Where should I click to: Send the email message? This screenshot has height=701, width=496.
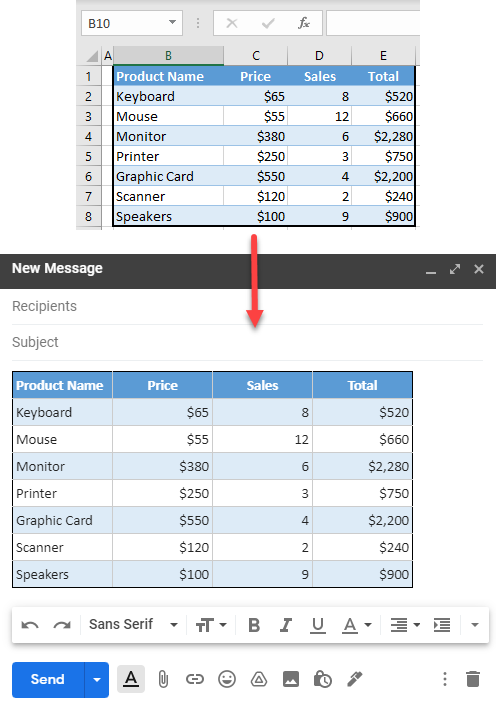pos(48,680)
